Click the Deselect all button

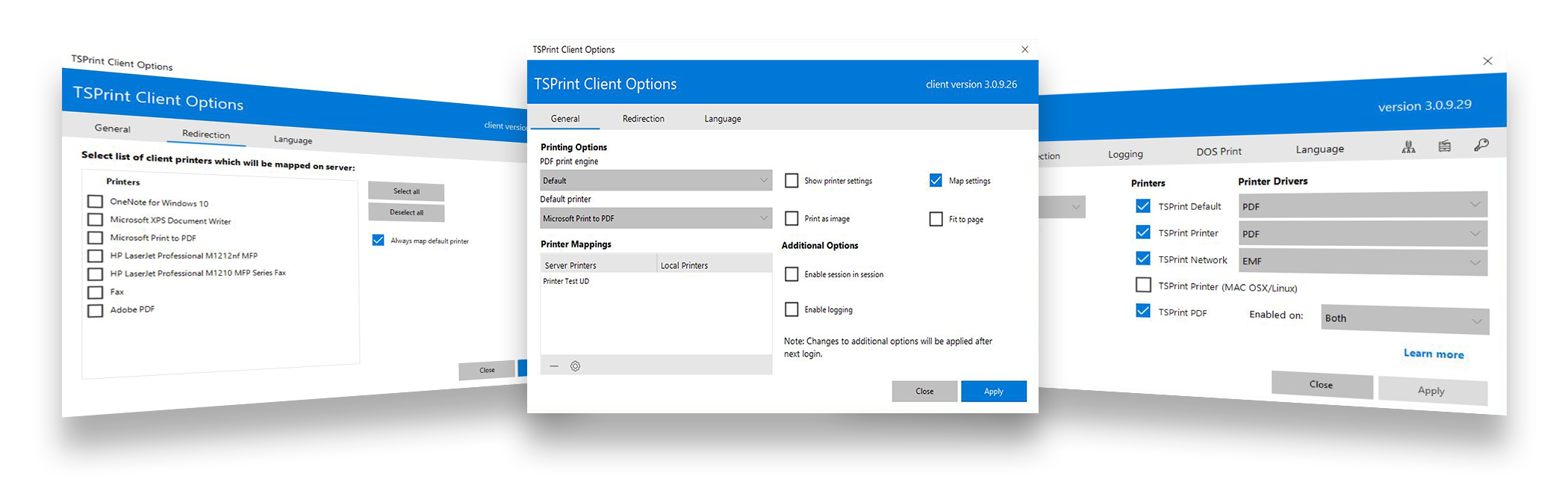pyautogui.click(x=406, y=212)
